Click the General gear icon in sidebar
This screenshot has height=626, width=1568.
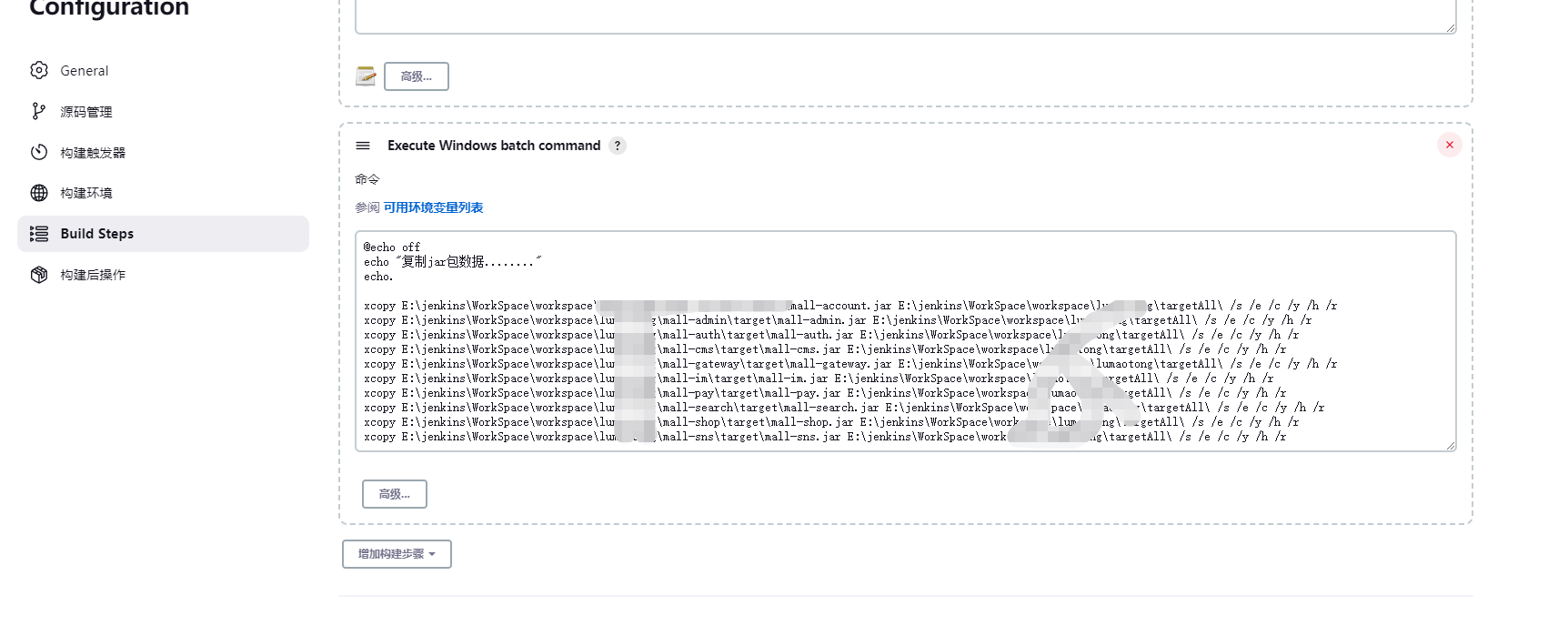click(x=39, y=70)
